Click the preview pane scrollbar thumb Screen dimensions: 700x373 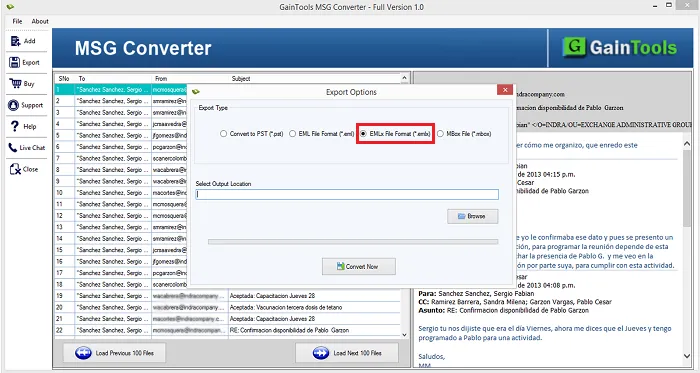tap(687, 189)
